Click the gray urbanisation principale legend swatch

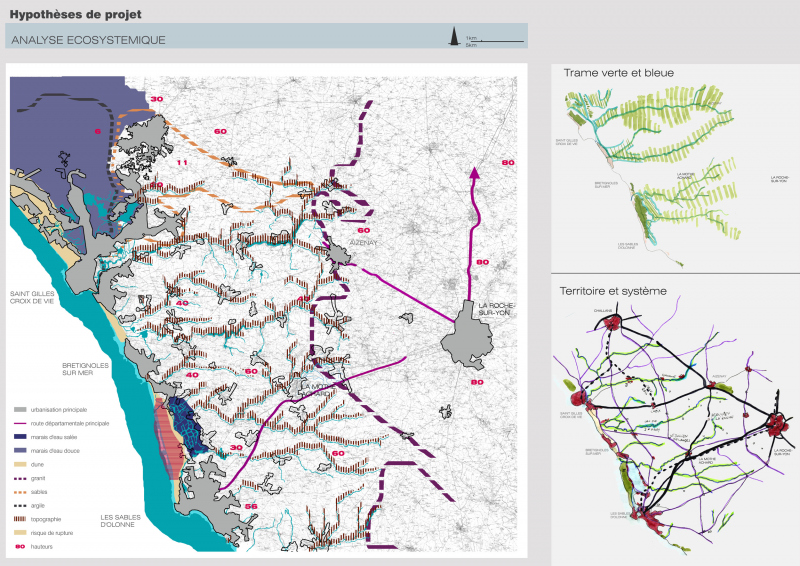point(19,410)
